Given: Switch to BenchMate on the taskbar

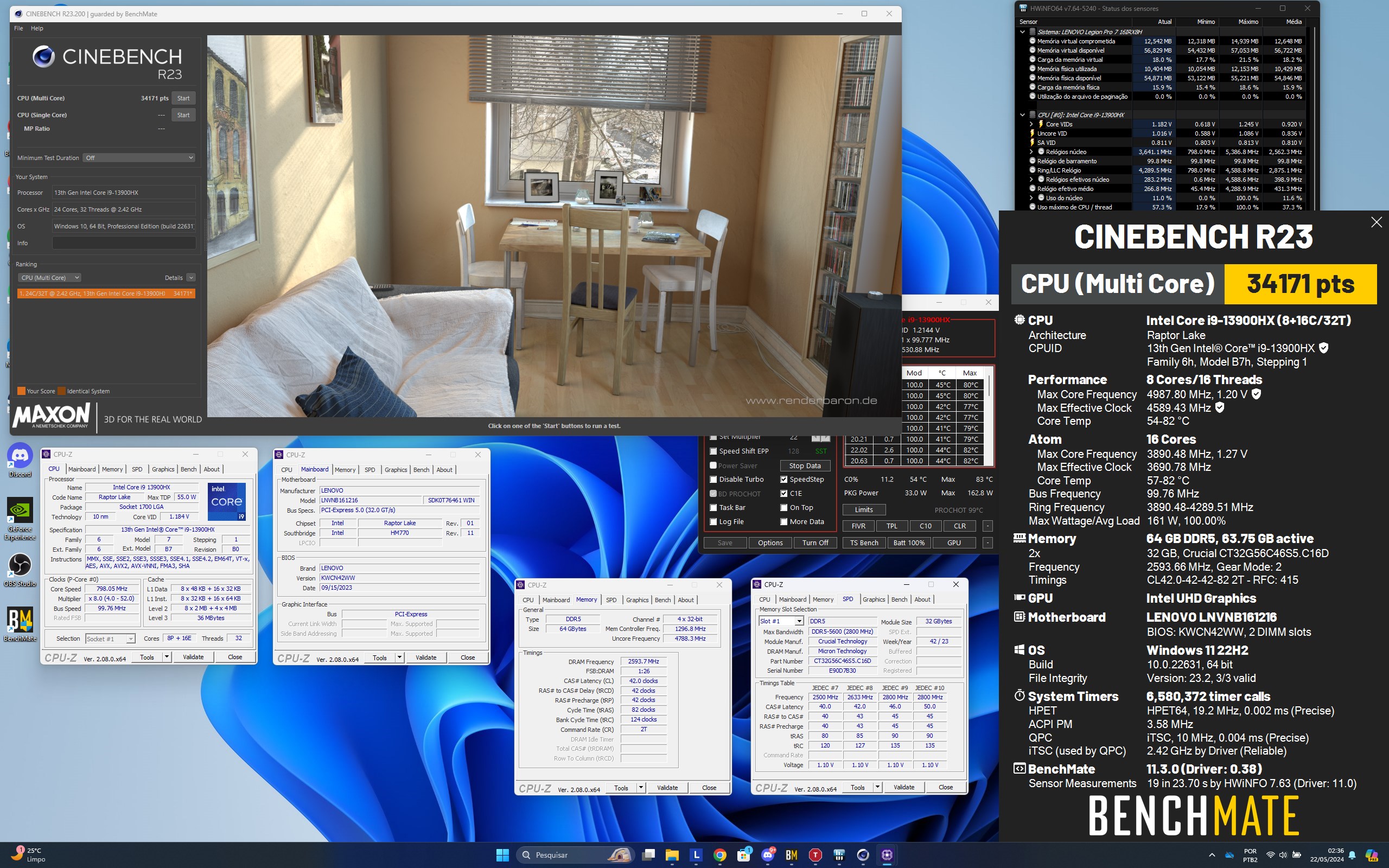Looking at the screenshot, I should click(792, 855).
